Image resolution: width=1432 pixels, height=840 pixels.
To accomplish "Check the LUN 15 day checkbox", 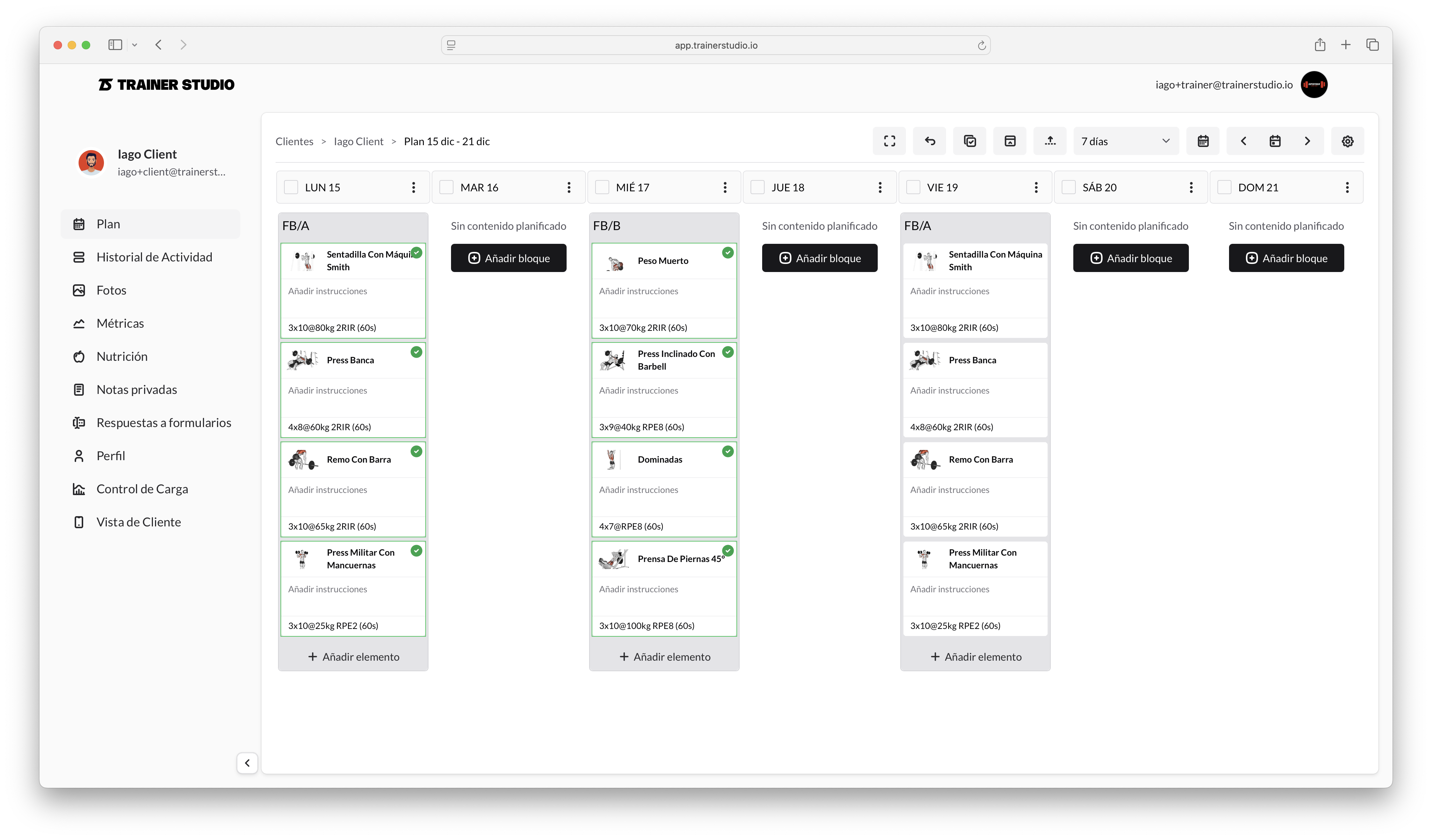I will 291,187.
